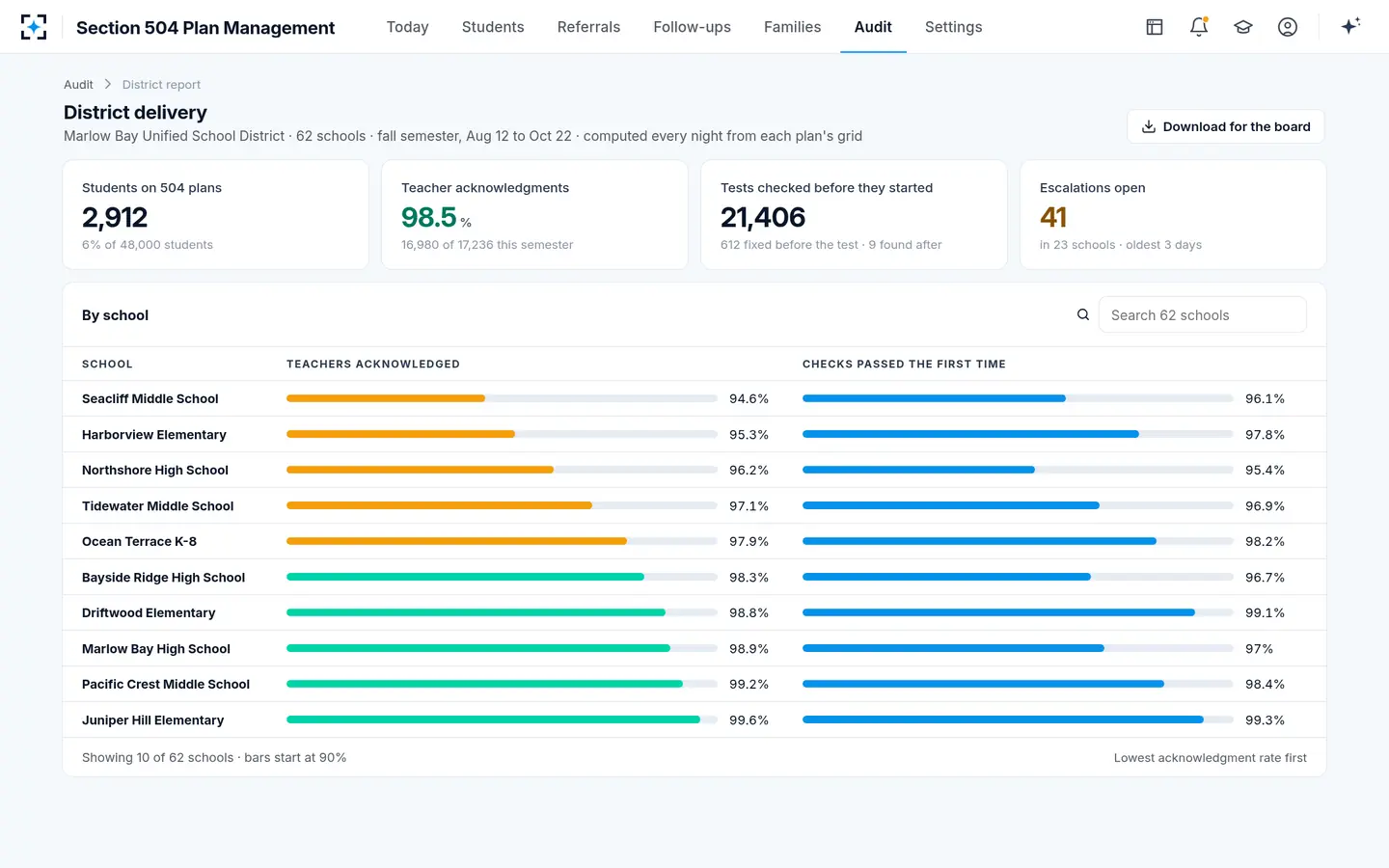Click the graduation cap icon
The image size is (1389, 868).
tap(1243, 27)
